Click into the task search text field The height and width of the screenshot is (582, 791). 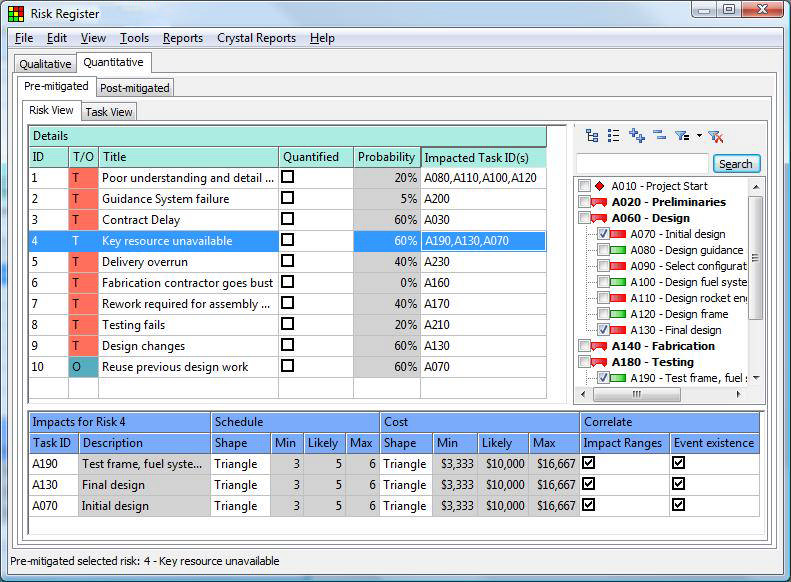642,164
